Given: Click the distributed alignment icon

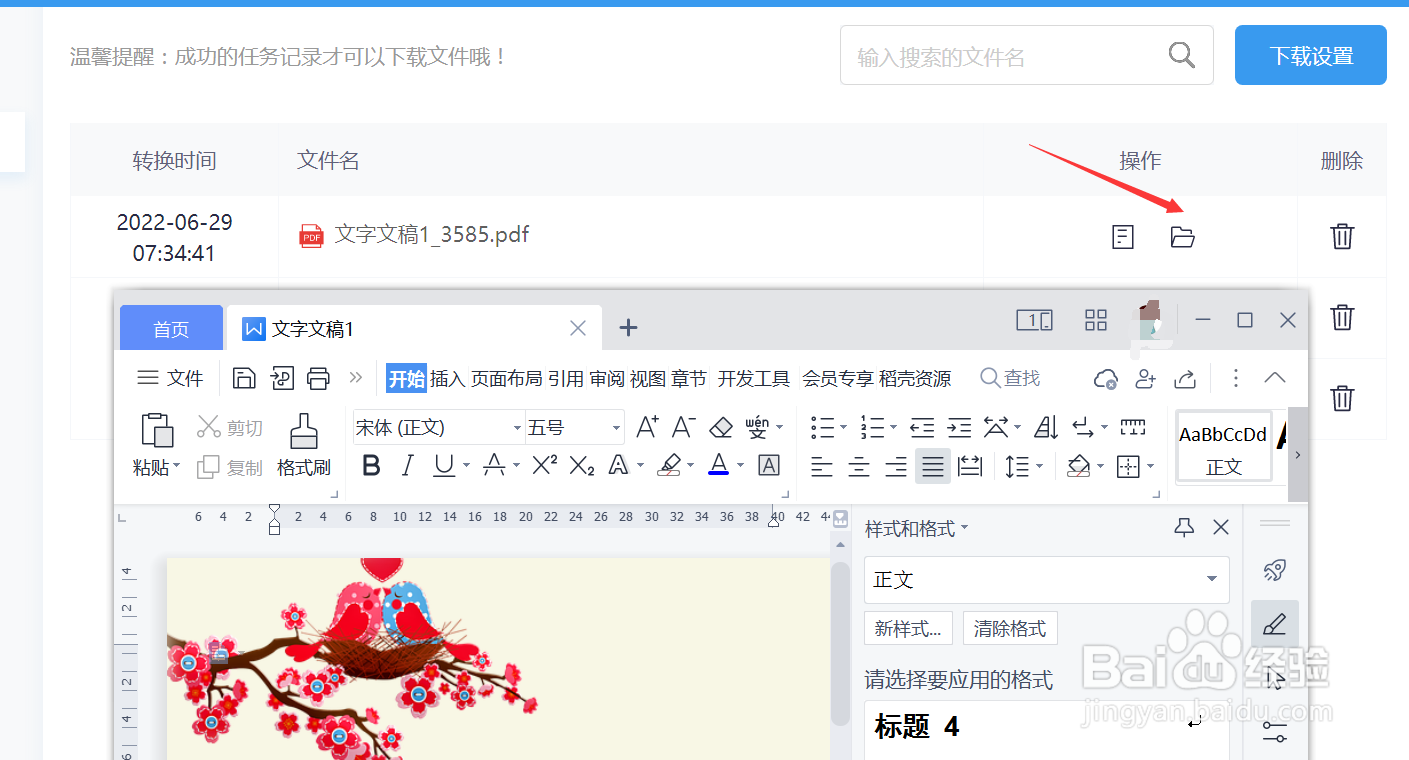Looking at the screenshot, I should coord(970,466).
